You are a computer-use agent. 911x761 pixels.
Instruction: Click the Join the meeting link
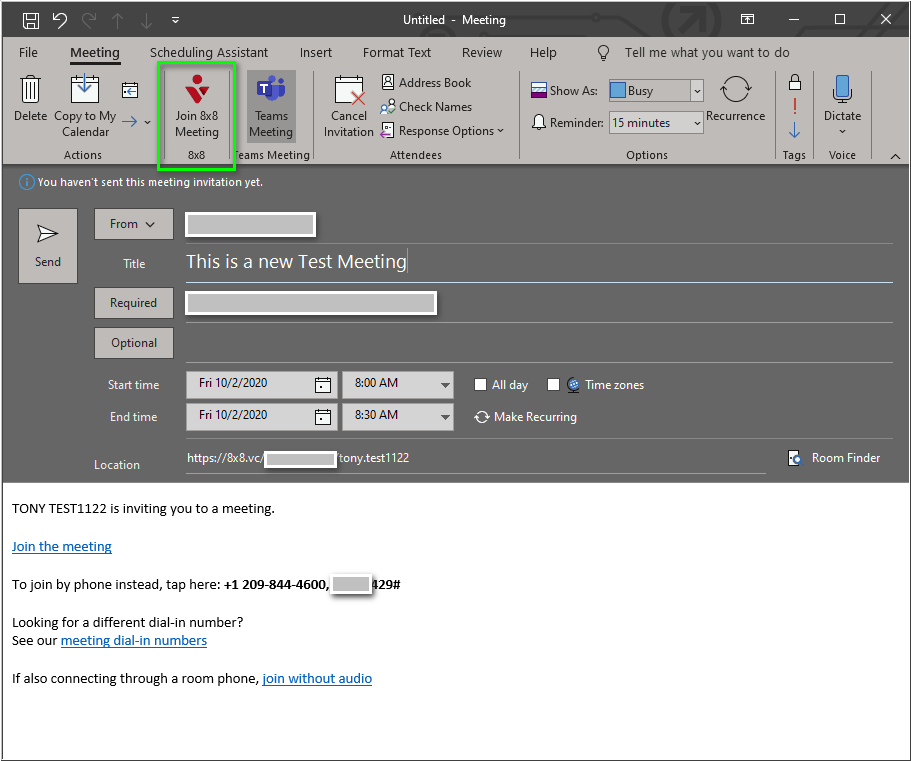(x=61, y=546)
